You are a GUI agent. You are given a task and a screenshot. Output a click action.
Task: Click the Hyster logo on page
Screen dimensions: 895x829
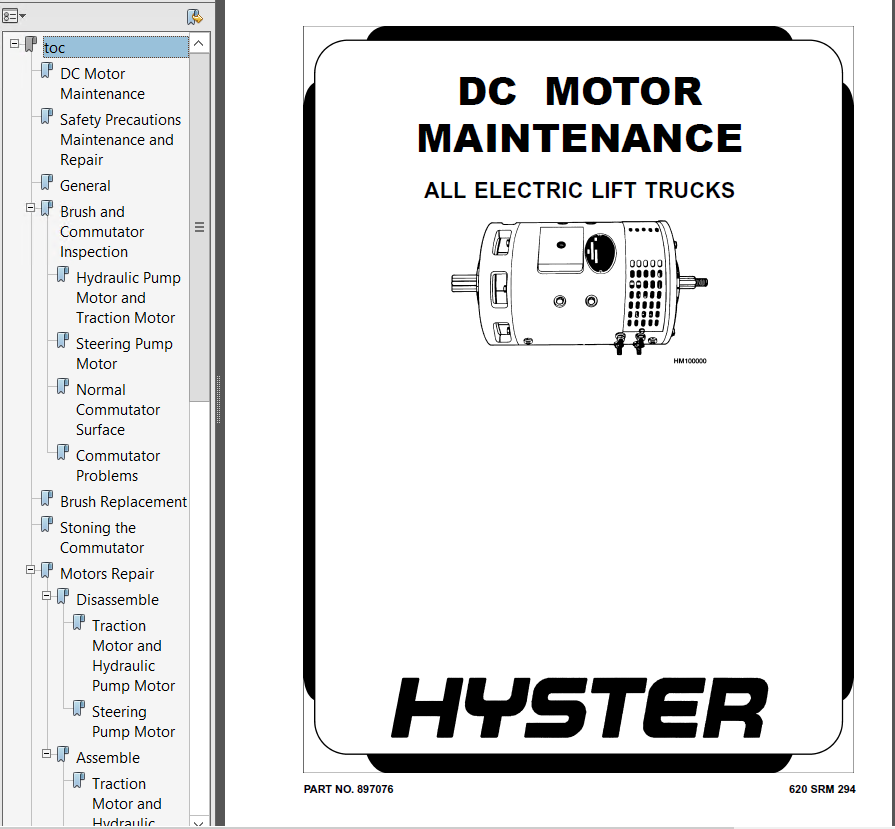pyautogui.click(x=579, y=708)
